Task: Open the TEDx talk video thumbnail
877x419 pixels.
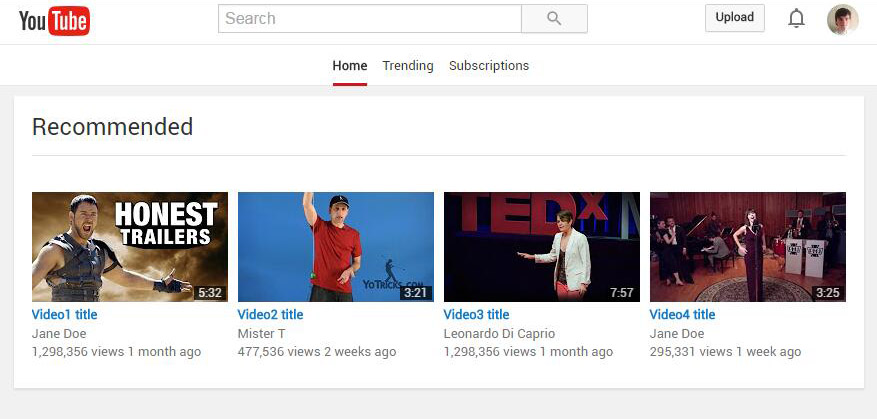Action: click(x=542, y=247)
